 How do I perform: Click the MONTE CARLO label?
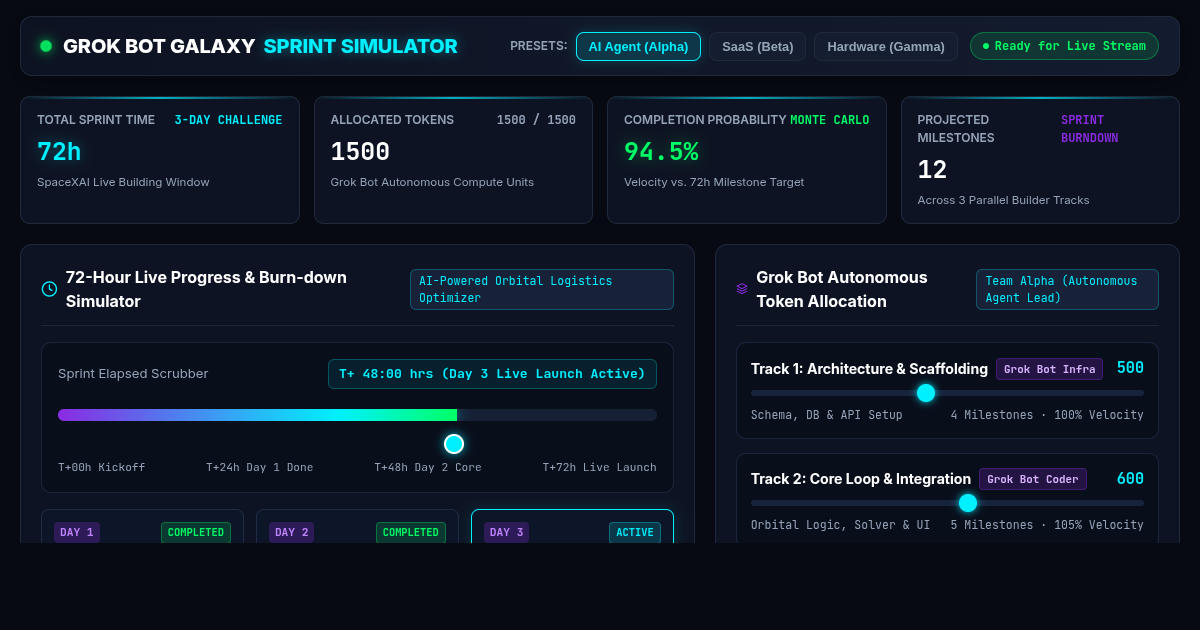(830, 120)
